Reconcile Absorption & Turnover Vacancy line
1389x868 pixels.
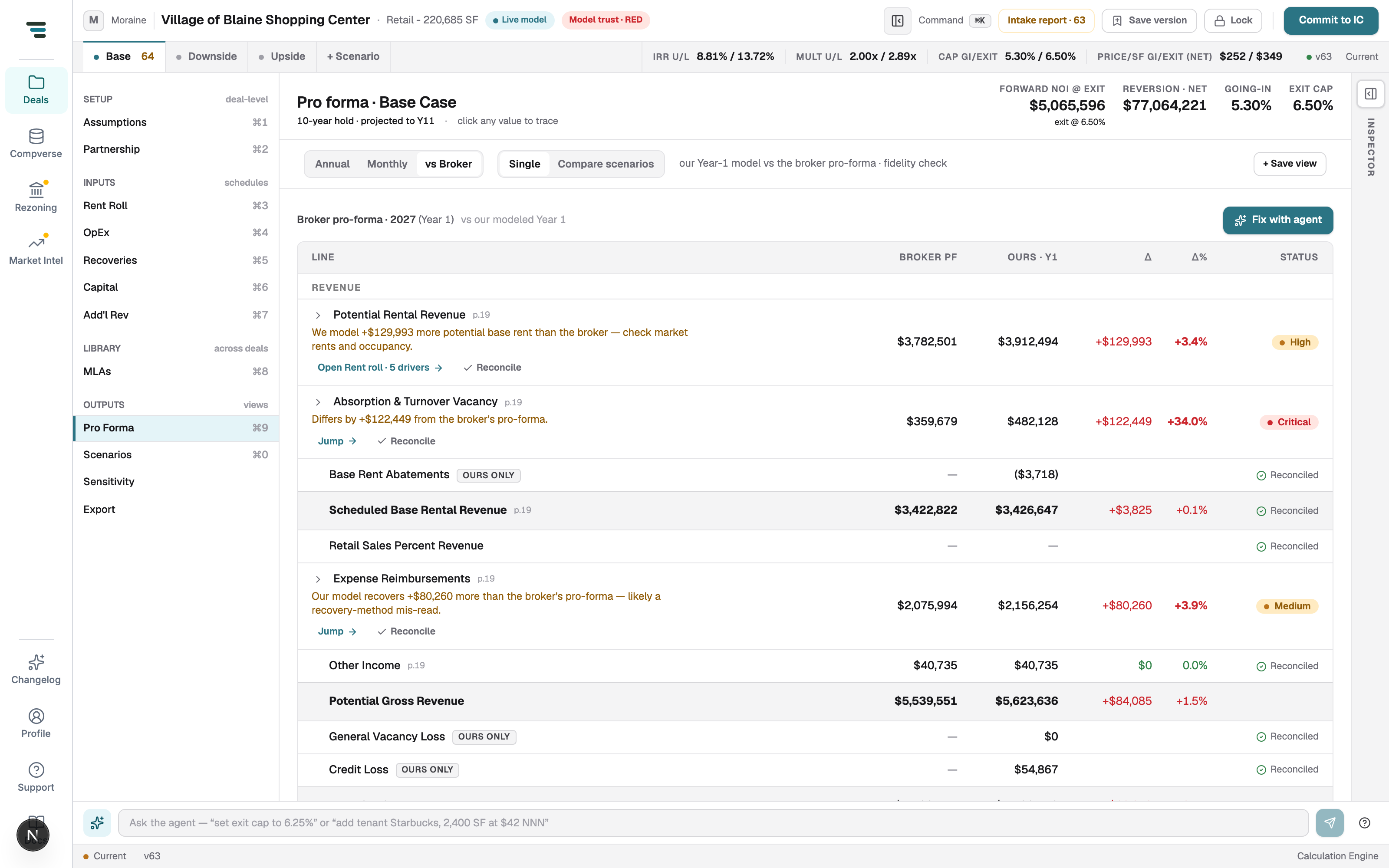(x=406, y=441)
